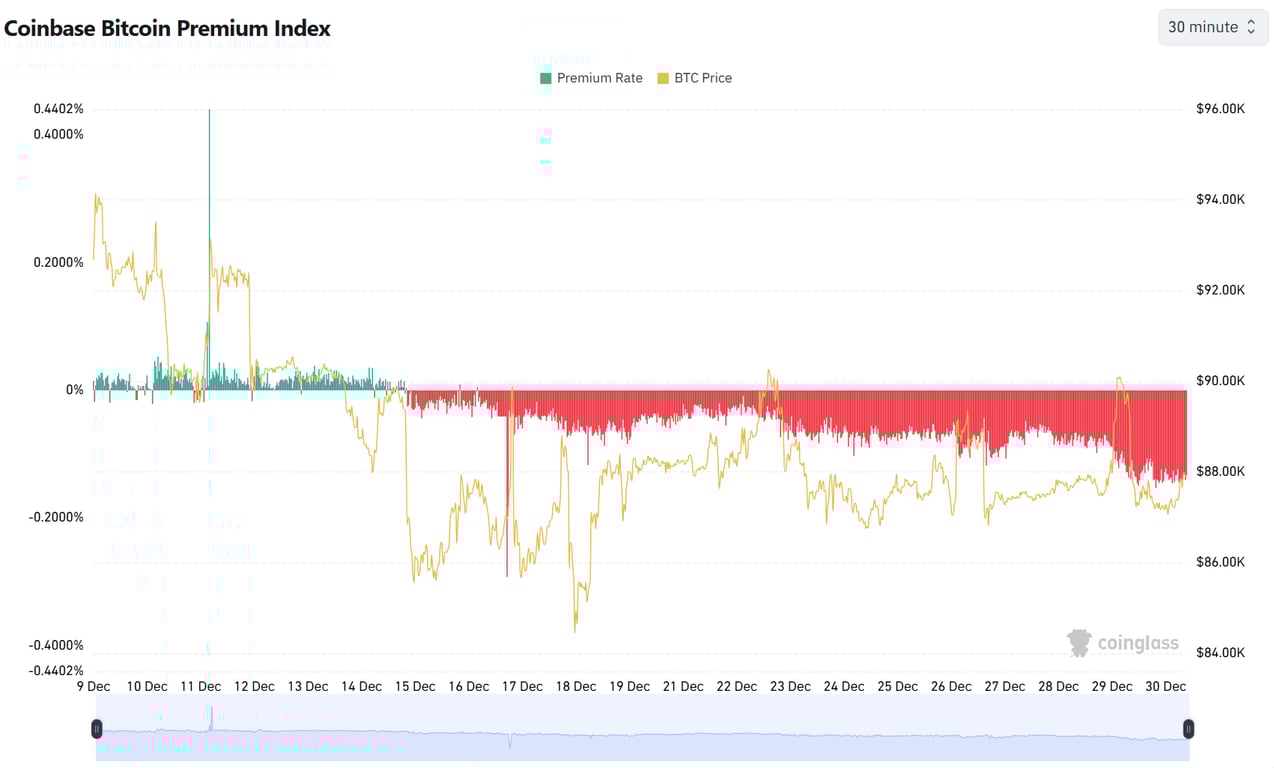Image resolution: width=1274 pixels, height=768 pixels.
Task: Hide the BTC Price line via its legend entry
Action: pyautogui.click(x=694, y=77)
